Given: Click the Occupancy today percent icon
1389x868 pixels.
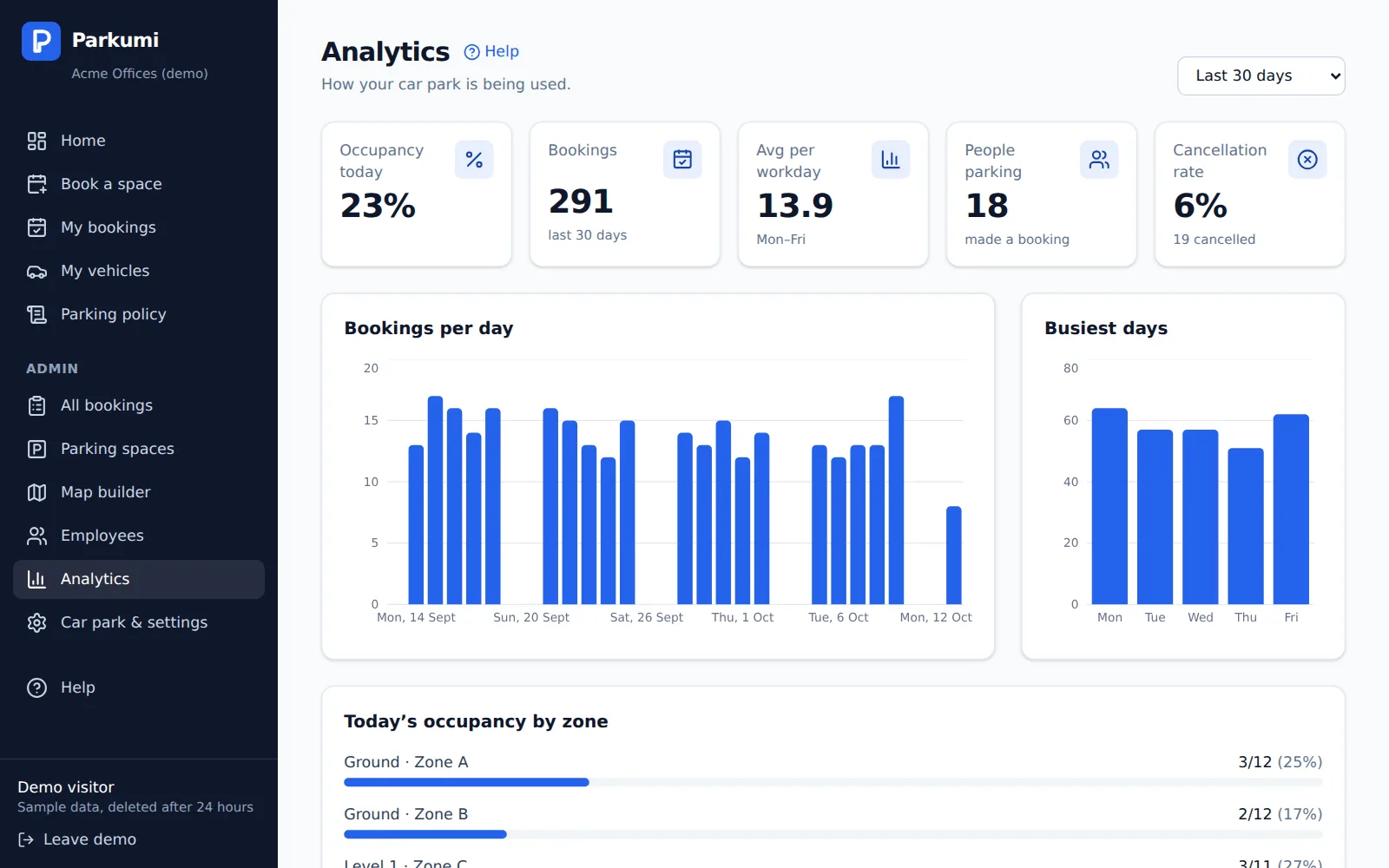Looking at the screenshot, I should click(474, 160).
